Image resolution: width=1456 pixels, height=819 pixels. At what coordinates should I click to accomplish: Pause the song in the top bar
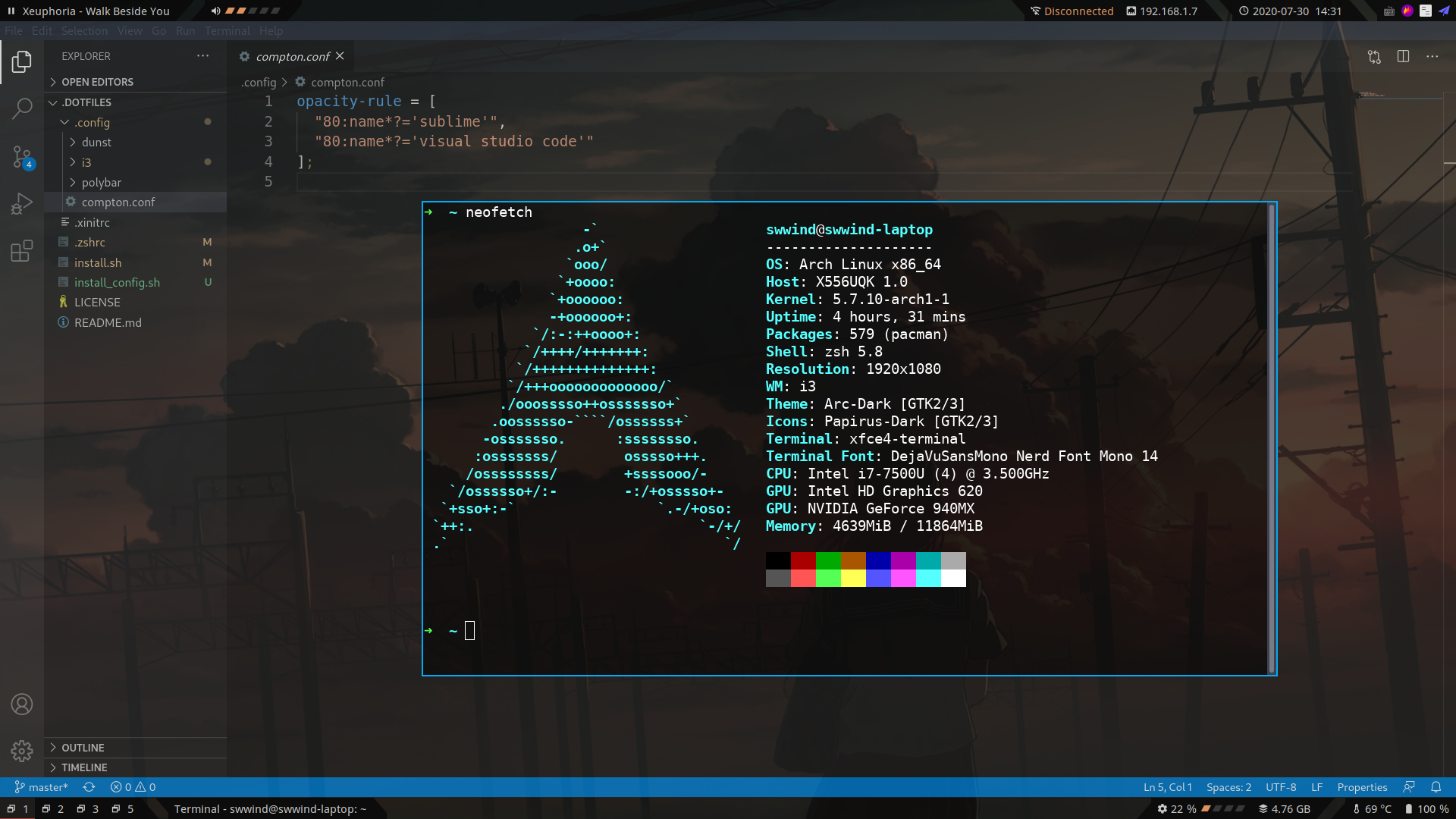[11, 11]
